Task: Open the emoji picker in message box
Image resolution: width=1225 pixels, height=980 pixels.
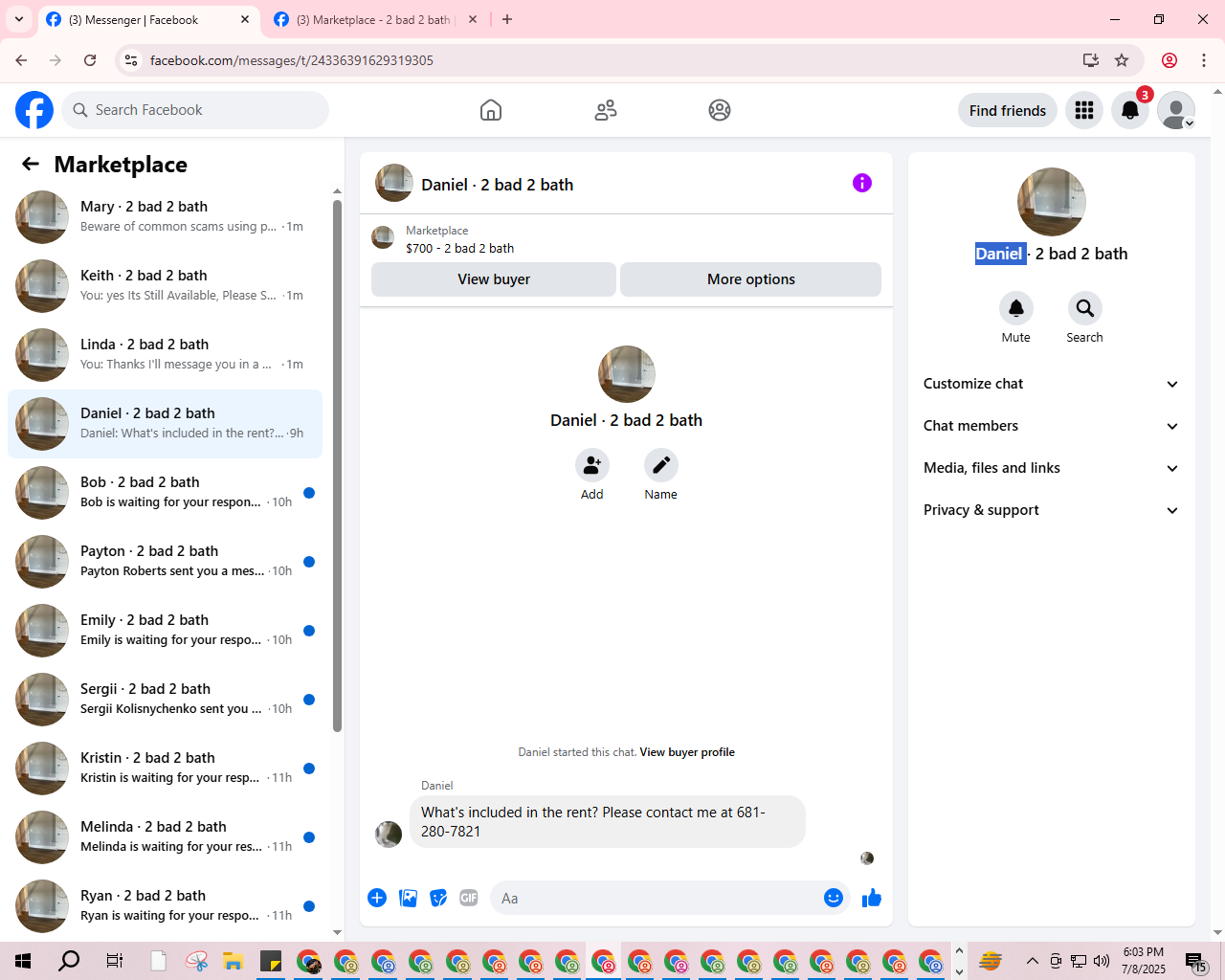Action: coord(834,898)
